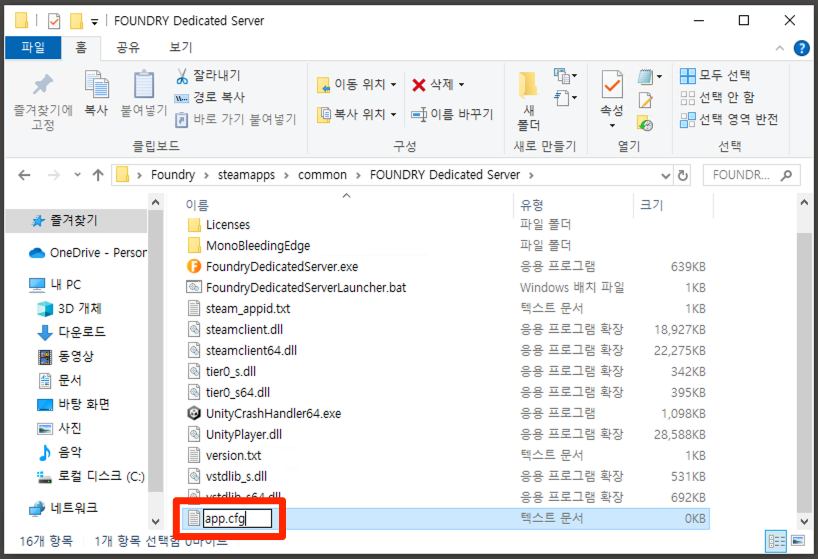Select the Licenses folder
Screen dimensions: 818x559
pyautogui.click(x=228, y=225)
